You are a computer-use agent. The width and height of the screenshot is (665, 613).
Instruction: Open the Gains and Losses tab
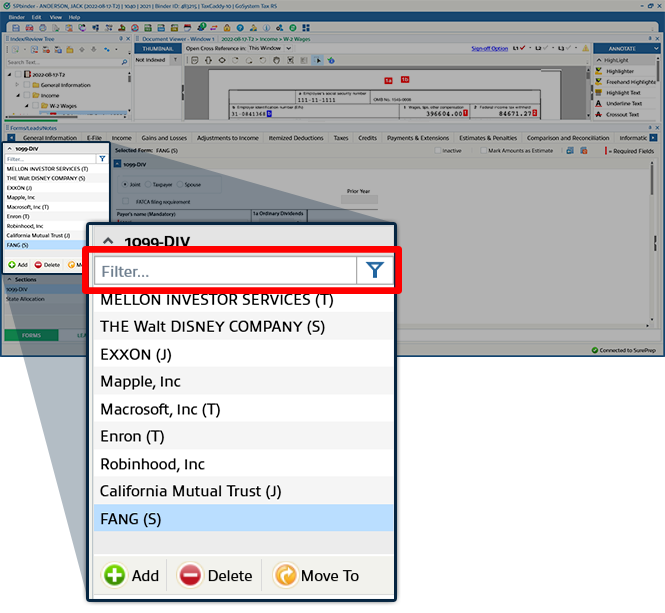coord(163,138)
